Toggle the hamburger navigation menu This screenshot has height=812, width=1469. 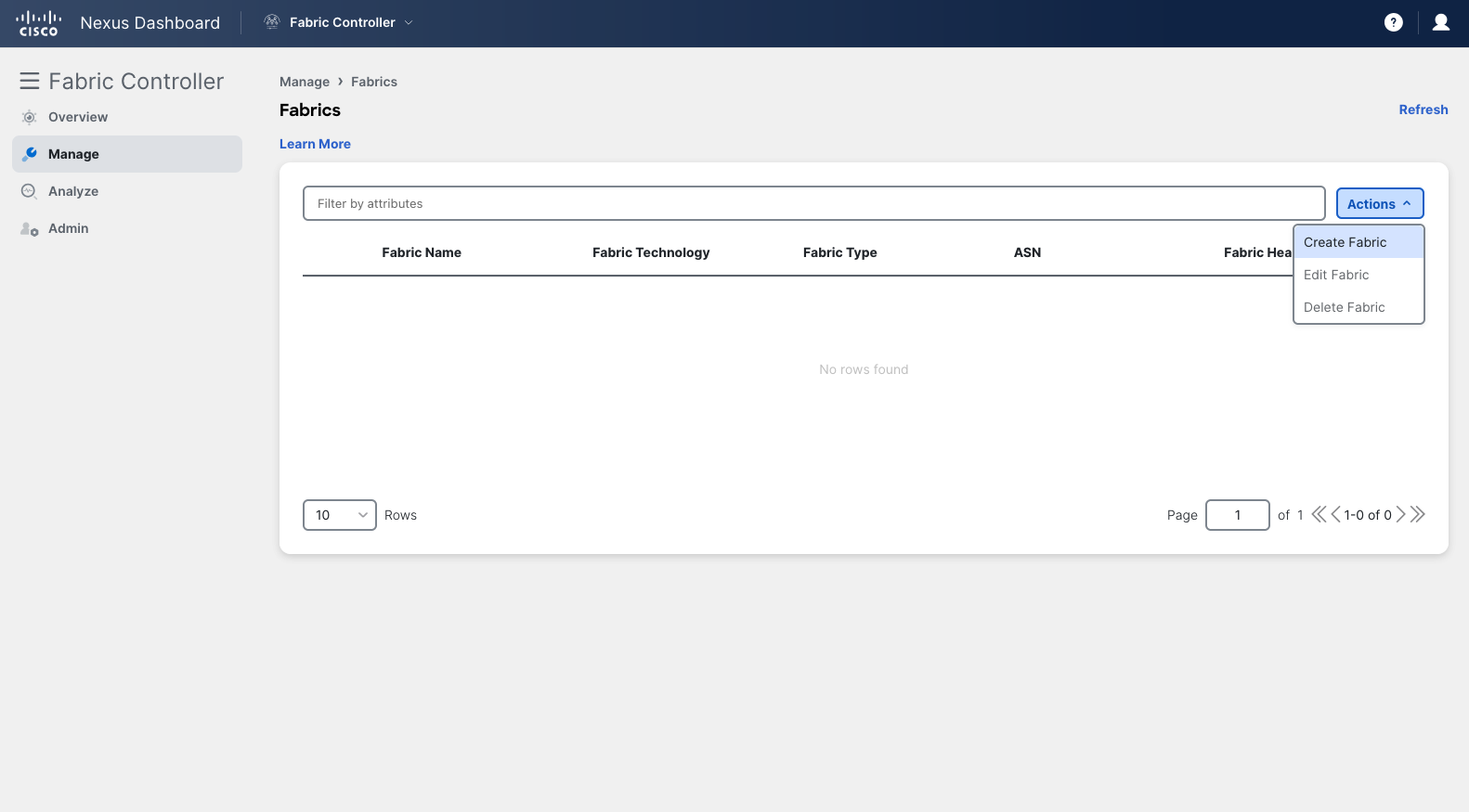[30, 82]
